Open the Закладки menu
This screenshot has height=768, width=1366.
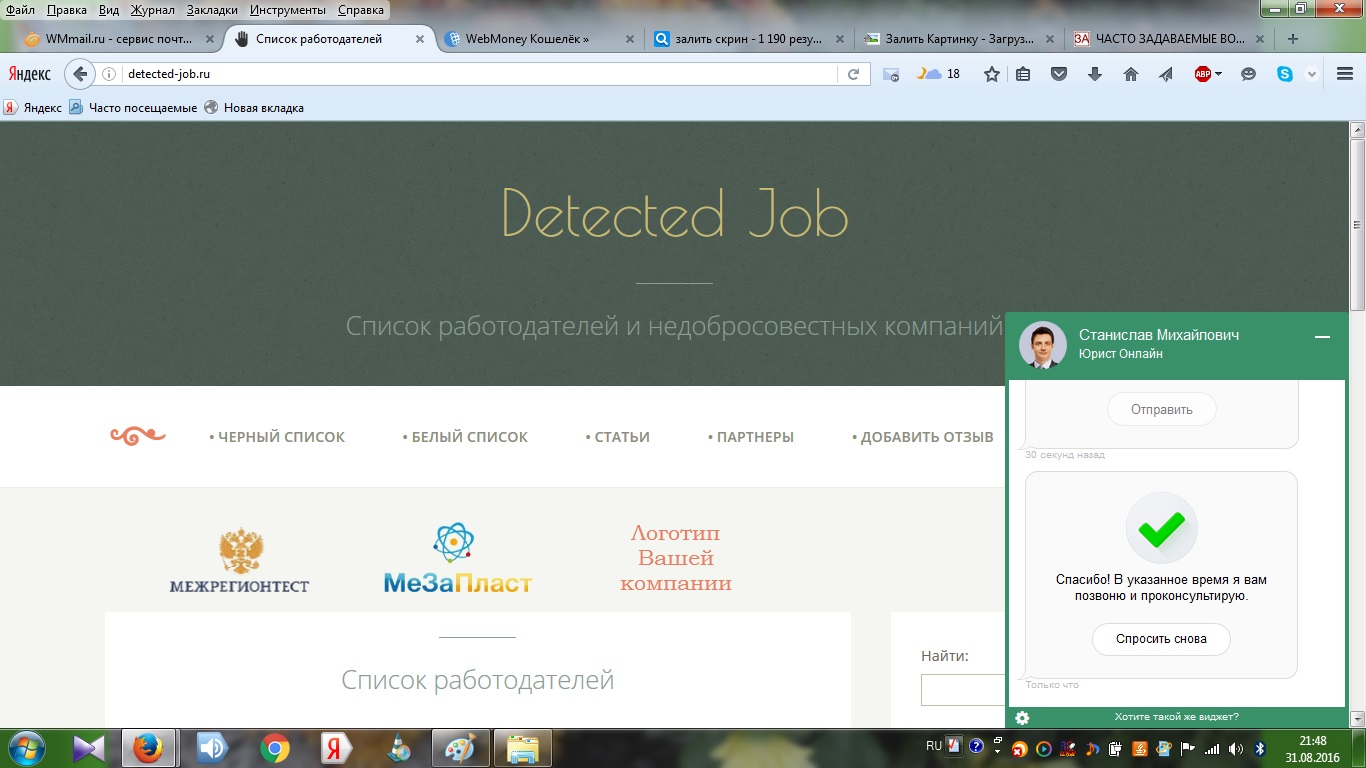tap(211, 10)
